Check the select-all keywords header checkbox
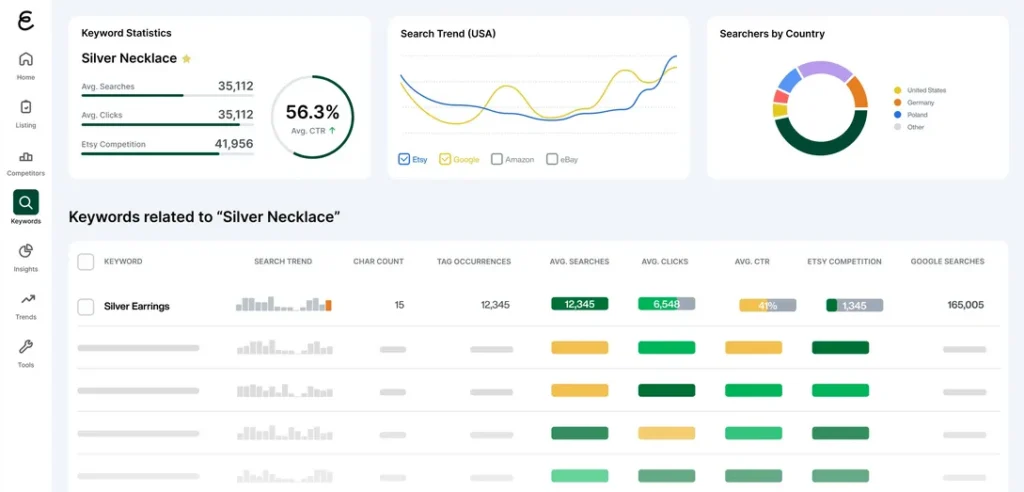Screen dimensions: 1024x492 pos(86,262)
